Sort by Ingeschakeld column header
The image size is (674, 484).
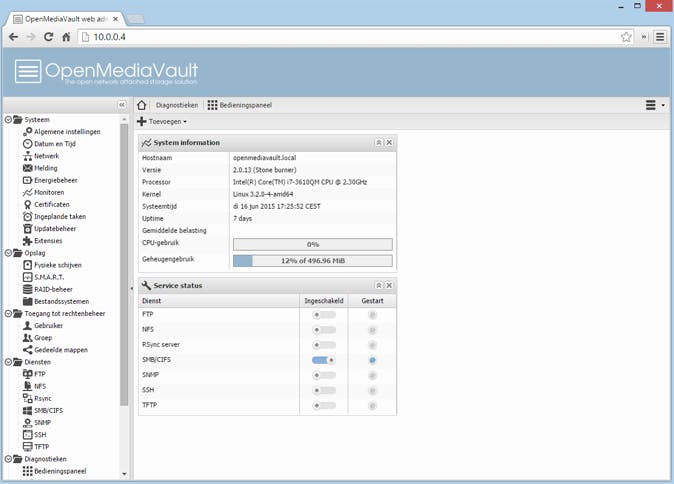(324, 301)
